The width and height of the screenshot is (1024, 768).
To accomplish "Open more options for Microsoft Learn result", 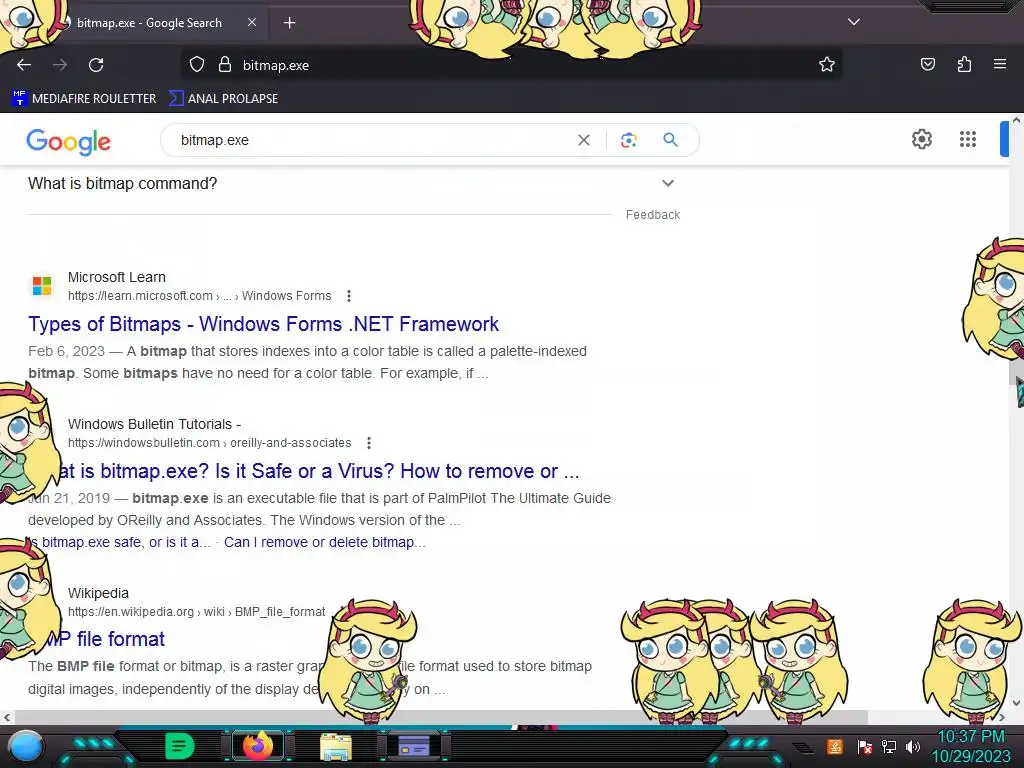I will pos(349,296).
